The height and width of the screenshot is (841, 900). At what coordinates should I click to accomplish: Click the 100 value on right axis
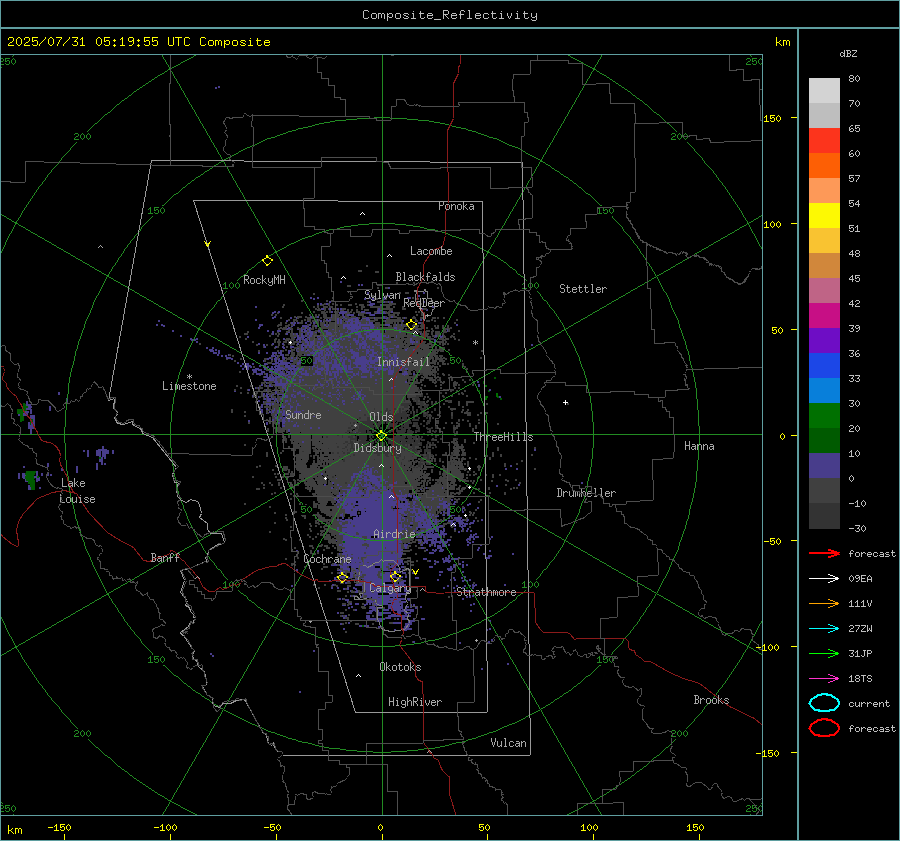click(772, 224)
